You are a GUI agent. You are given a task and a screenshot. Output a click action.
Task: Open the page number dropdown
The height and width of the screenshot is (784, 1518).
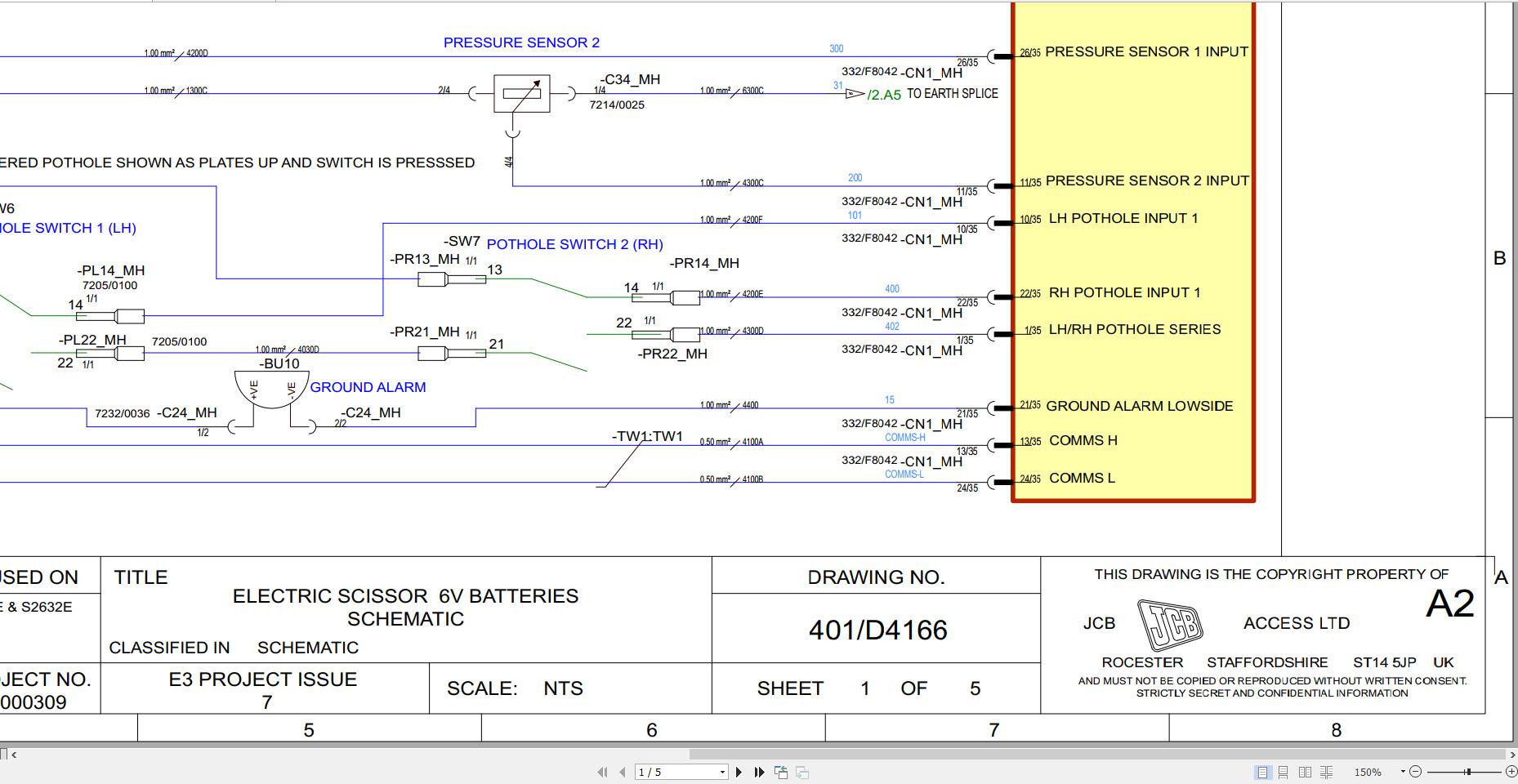click(x=722, y=772)
